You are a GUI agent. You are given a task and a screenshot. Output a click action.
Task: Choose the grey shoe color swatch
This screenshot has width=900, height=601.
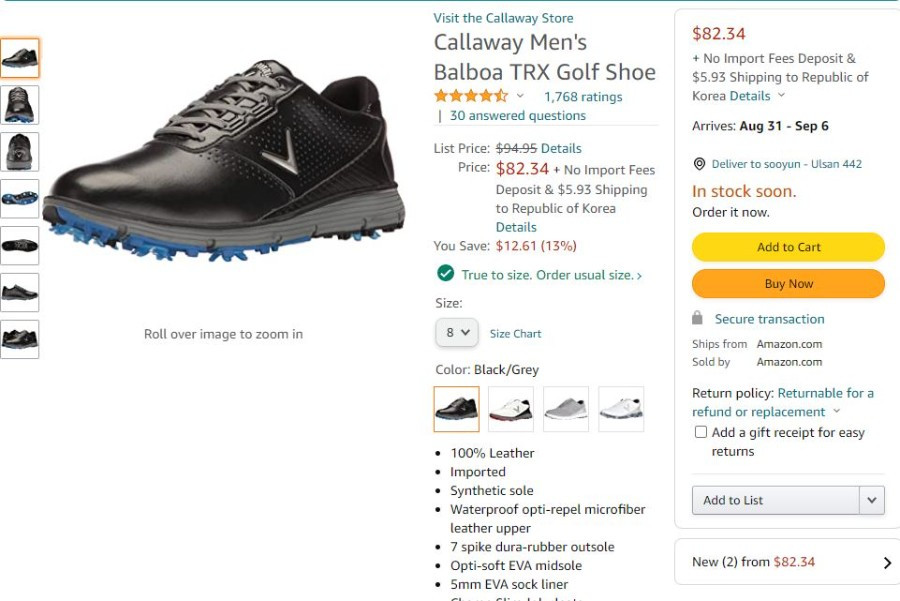tap(566, 409)
